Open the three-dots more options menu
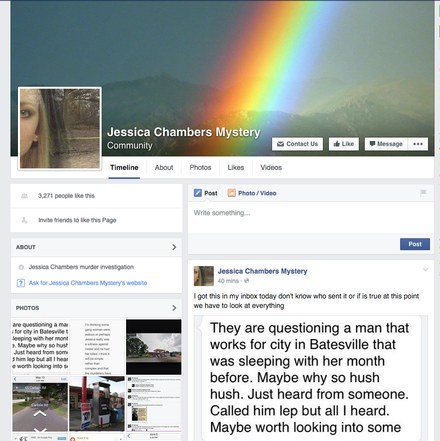Viewport: 440px width, 441px height. pyautogui.click(x=418, y=144)
